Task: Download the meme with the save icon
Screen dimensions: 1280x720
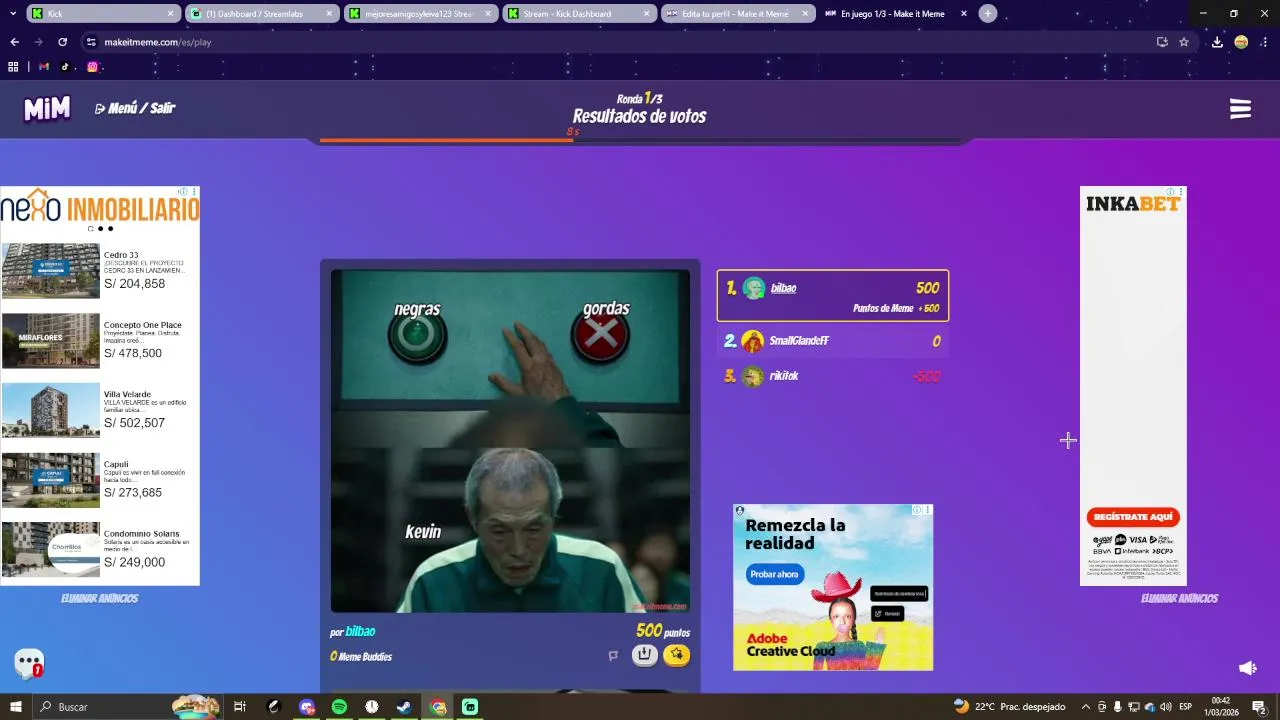Action: pos(645,655)
